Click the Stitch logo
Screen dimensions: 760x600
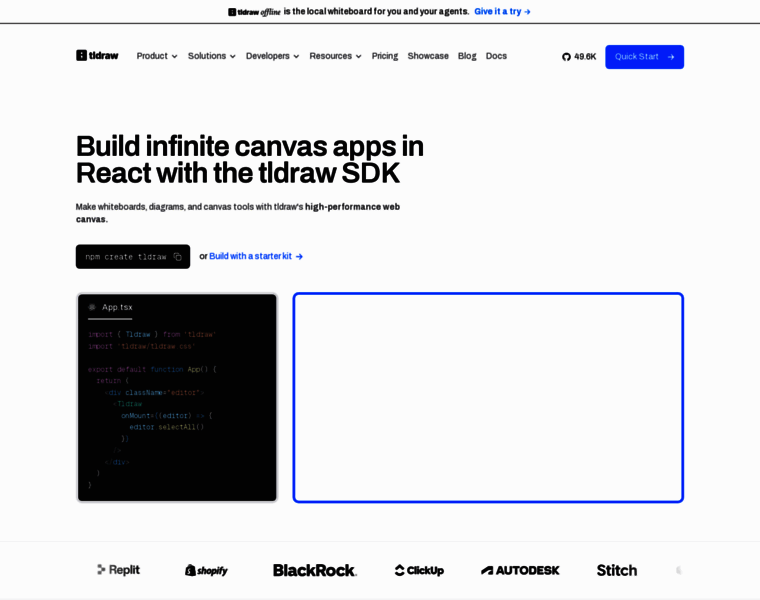[617, 570]
